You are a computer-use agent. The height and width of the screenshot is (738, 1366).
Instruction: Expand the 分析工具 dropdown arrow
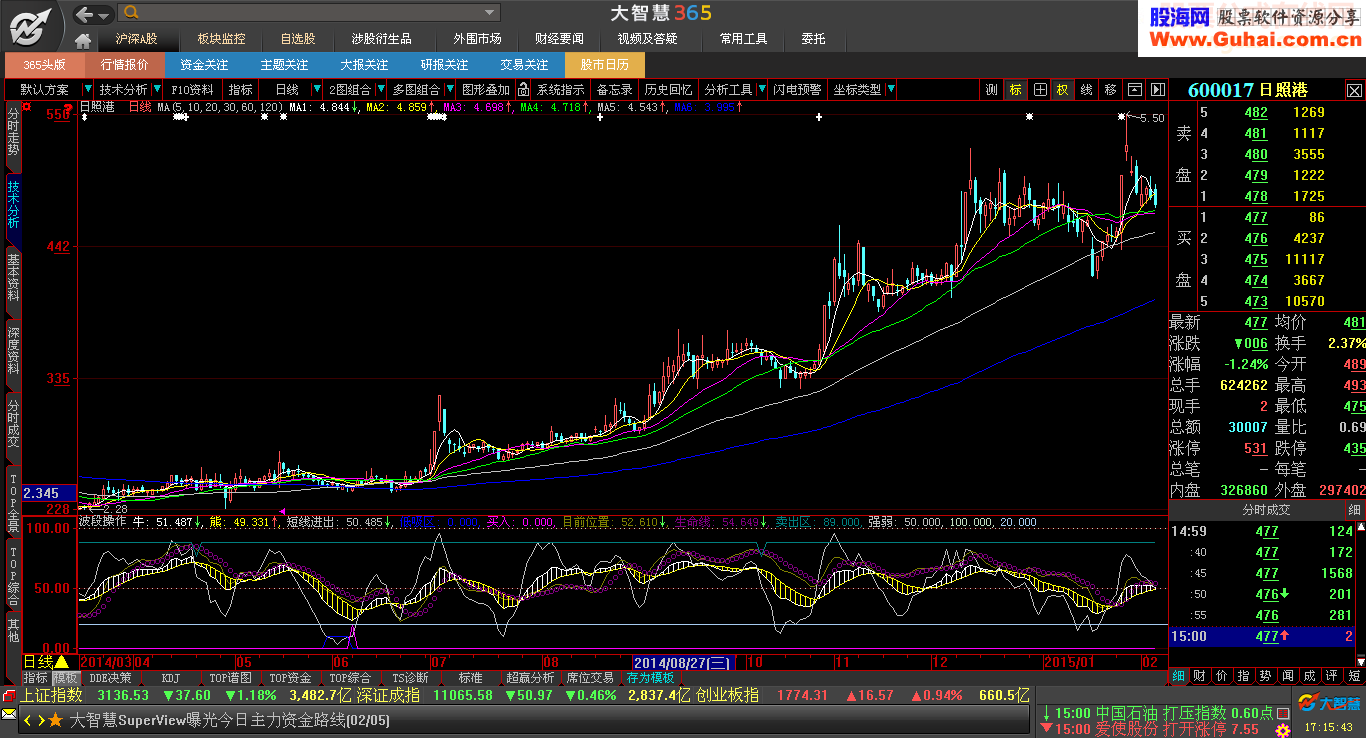click(762, 89)
